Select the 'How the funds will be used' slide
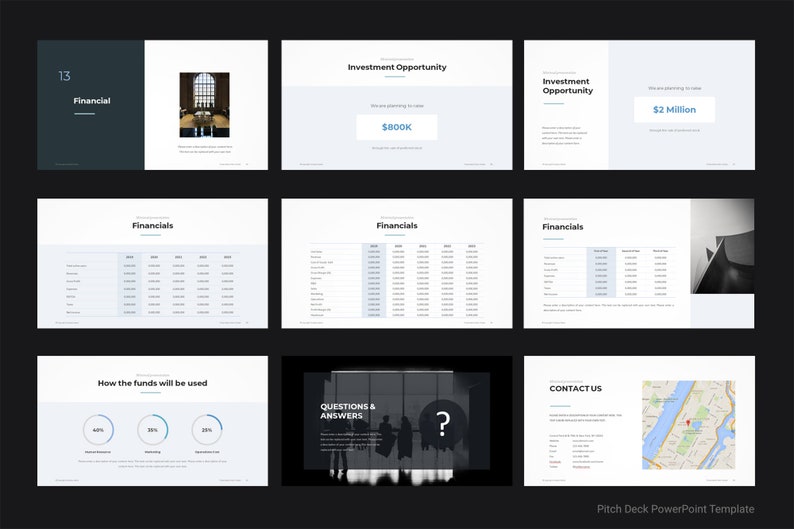794x529 pixels. pos(152,421)
